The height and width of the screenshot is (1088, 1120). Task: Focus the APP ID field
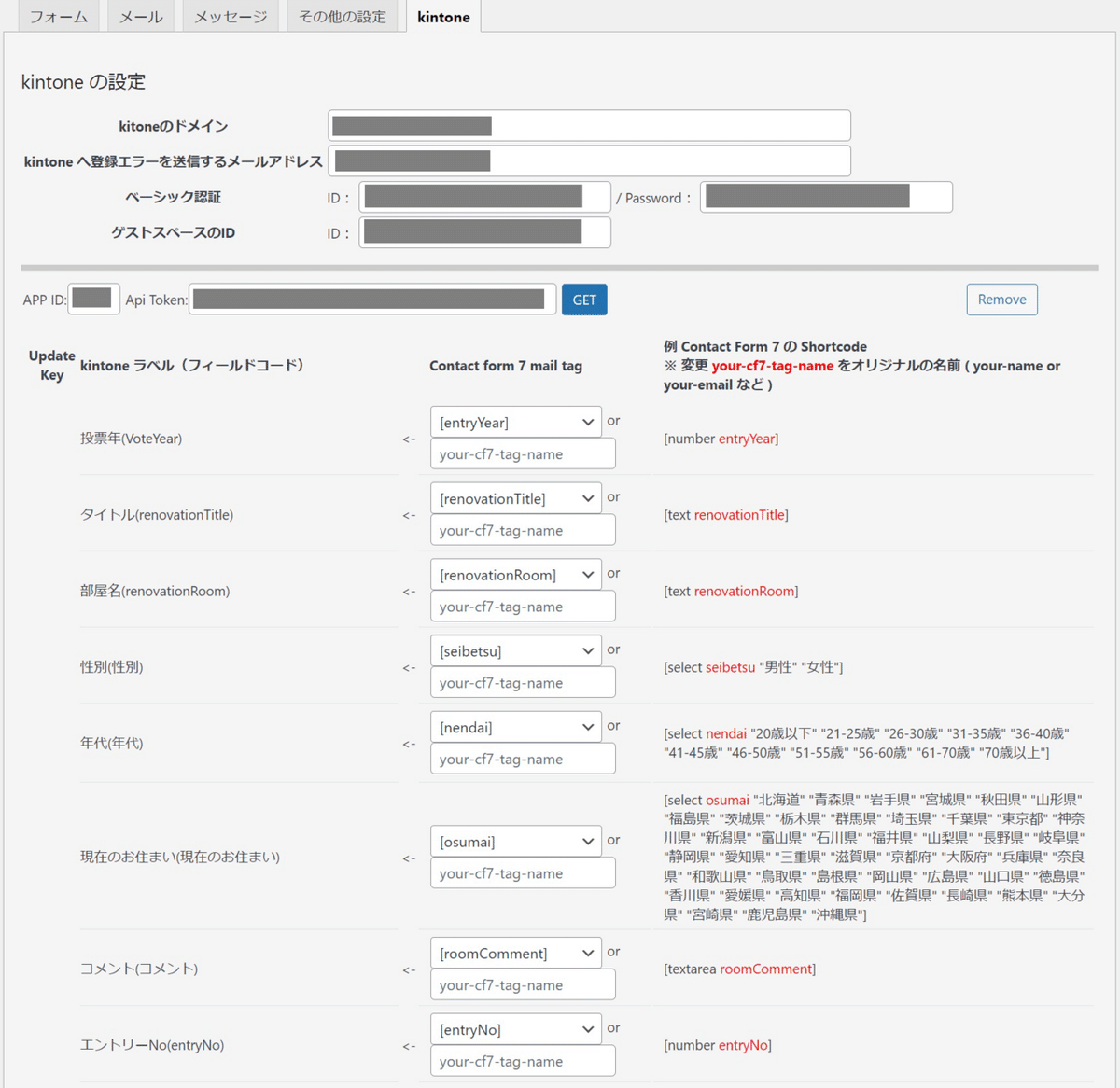coord(93,299)
